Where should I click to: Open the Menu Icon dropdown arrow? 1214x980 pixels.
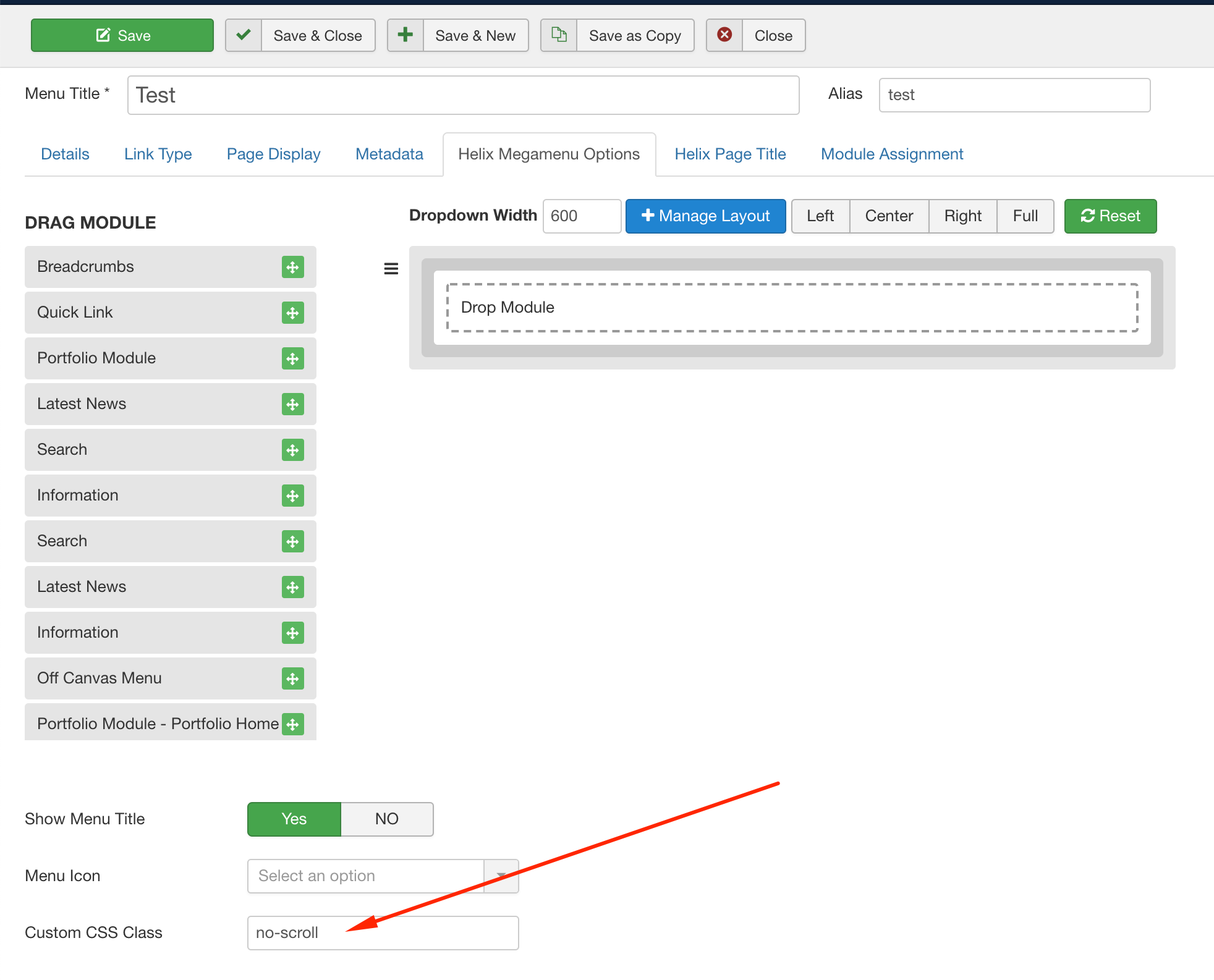[x=501, y=876]
